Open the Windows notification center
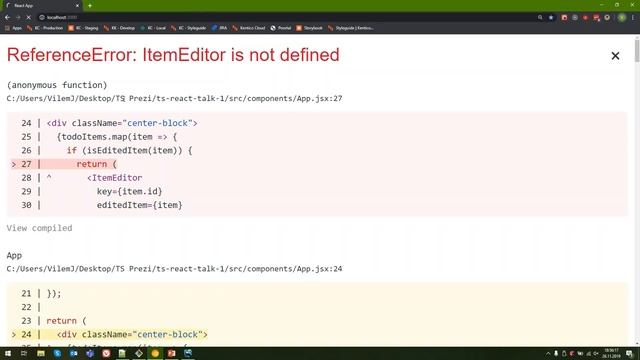Image resolution: width=640 pixels, height=360 pixels. tap(630, 353)
